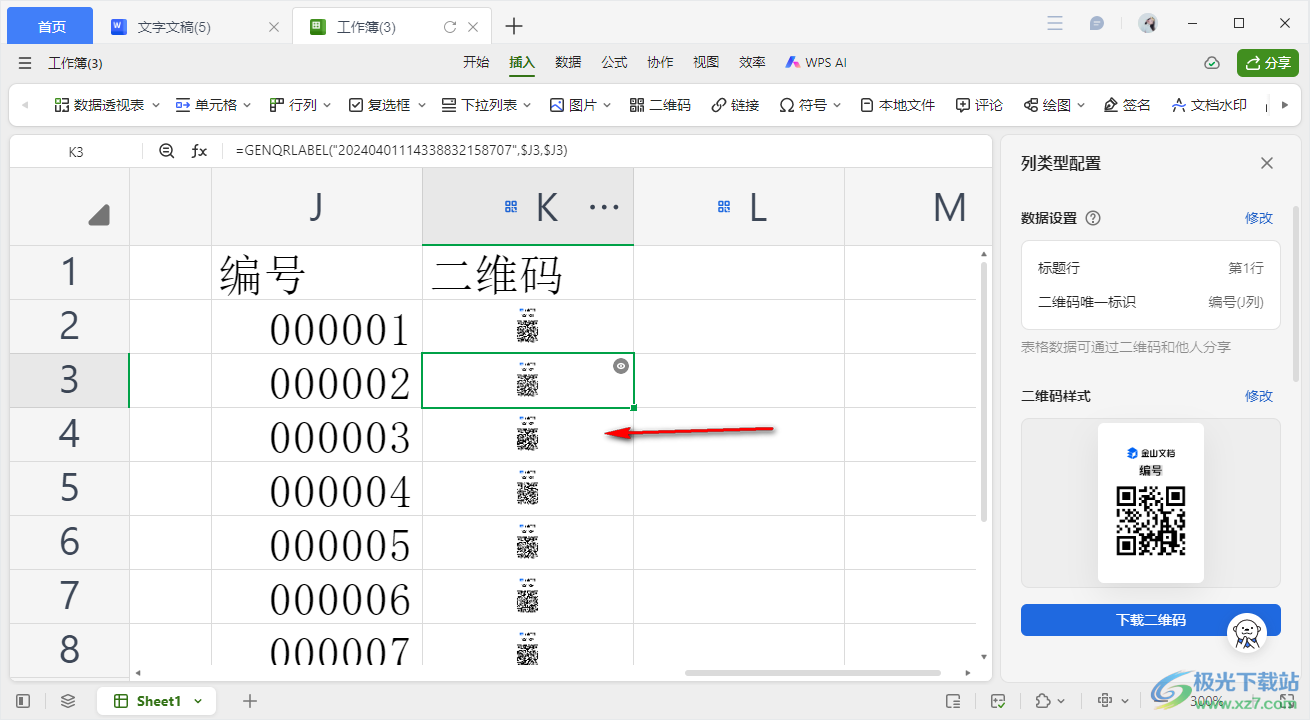
Task: Click the 本地文件 local file button
Action: 897,105
